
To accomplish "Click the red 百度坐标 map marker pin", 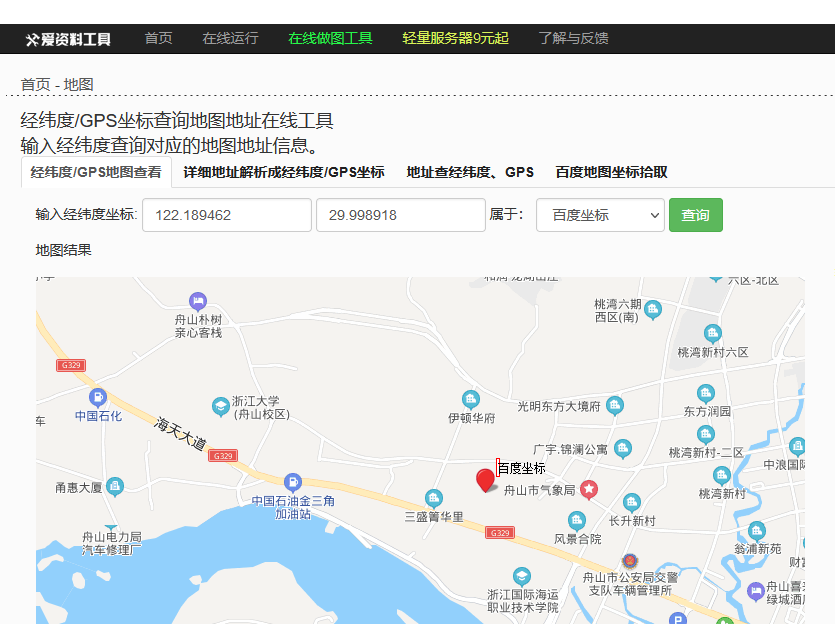I will [485, 480].
